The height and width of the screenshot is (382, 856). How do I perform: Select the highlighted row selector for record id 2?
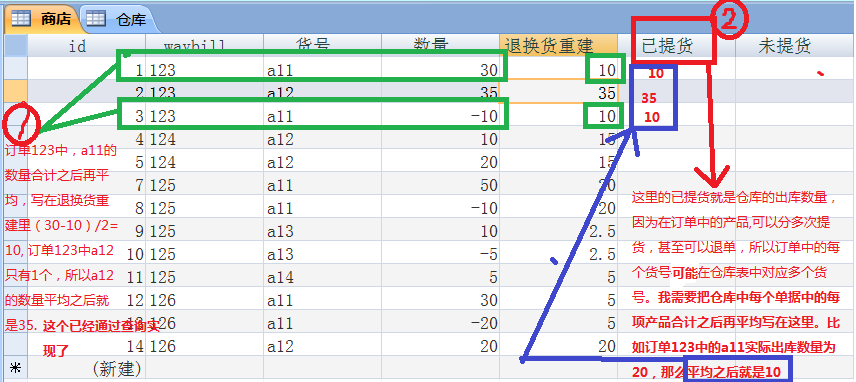(x=15, y=91)
